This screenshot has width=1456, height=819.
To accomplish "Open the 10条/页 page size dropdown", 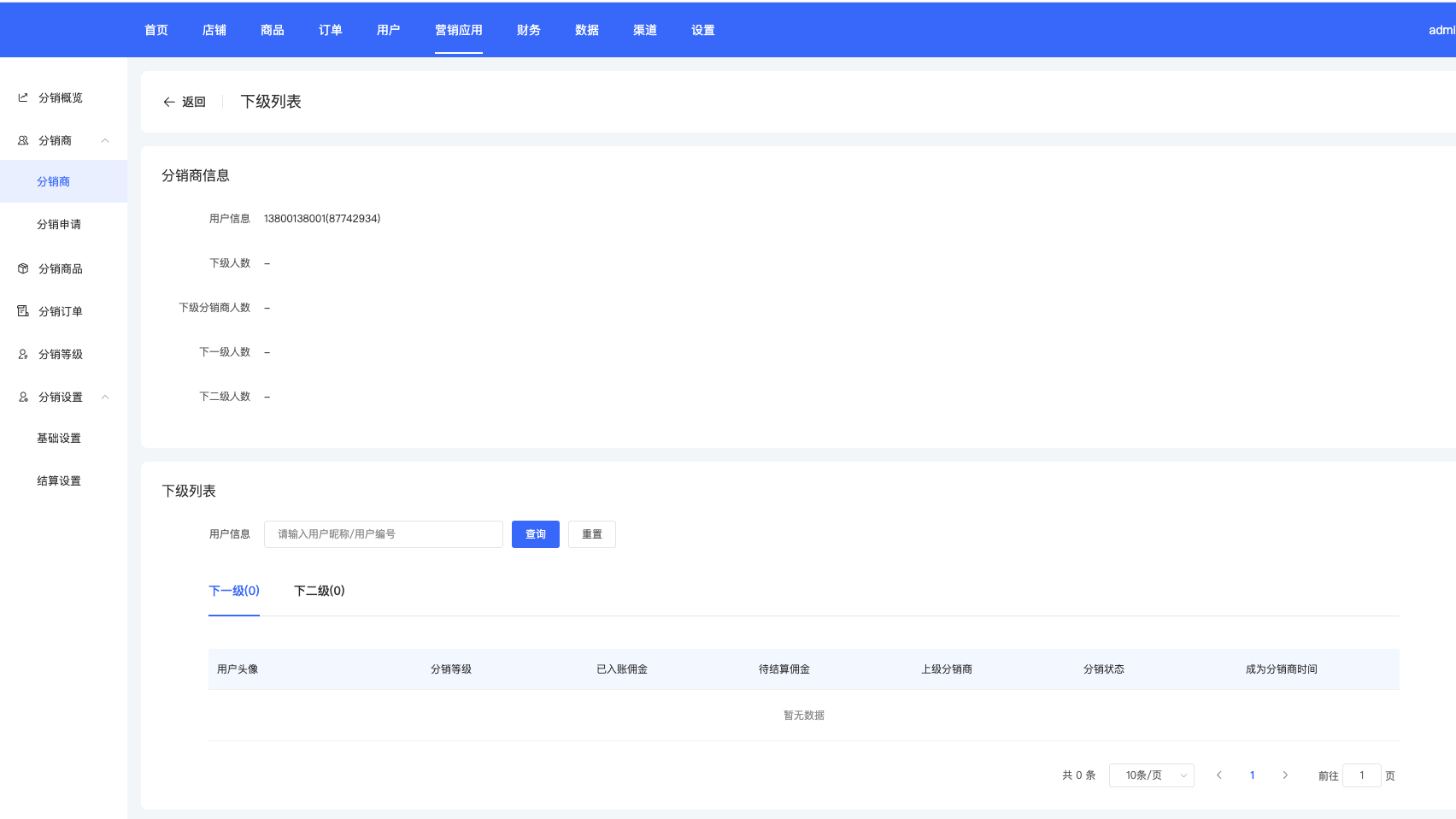I will pyautogui.click(x=1151, y=775).
